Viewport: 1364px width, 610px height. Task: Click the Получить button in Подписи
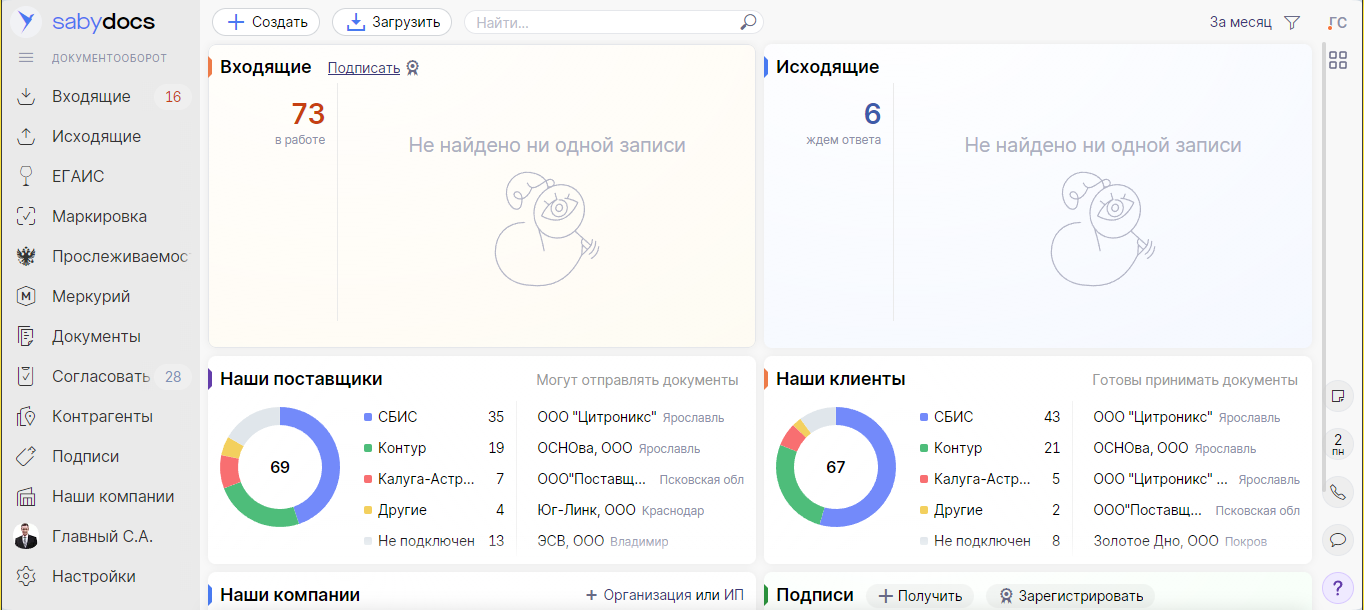pyautogui.click(x=920, y=596)
